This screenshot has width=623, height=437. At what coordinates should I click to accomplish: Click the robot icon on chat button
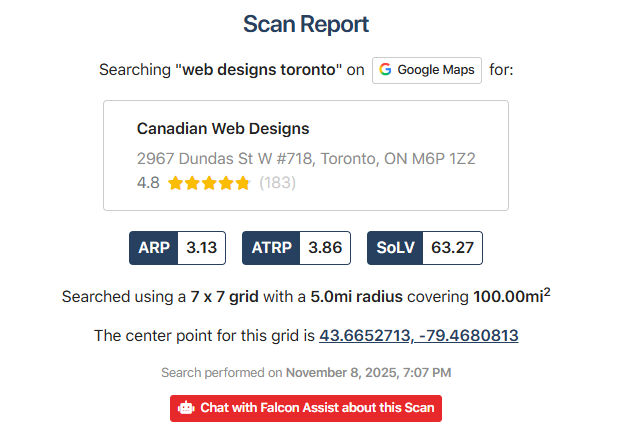tap(186, 408)
